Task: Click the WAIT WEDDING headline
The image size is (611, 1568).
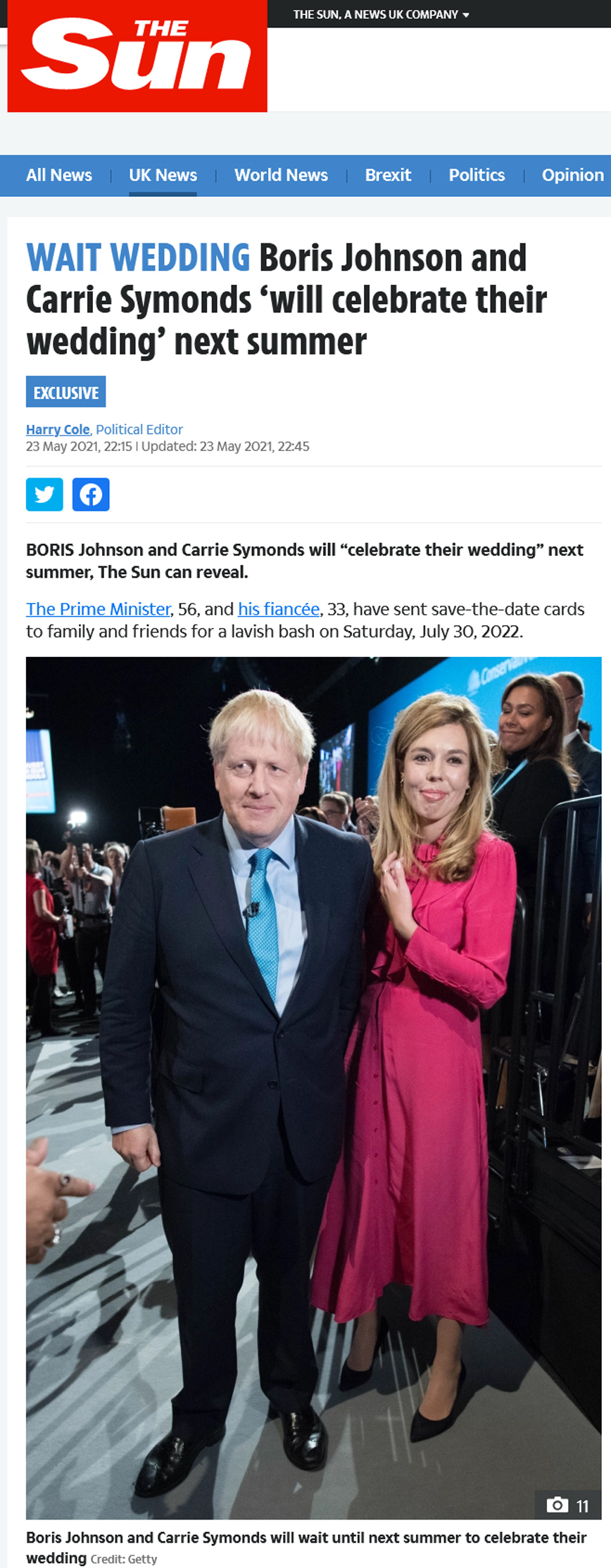Action: click(x=138, y=257)
